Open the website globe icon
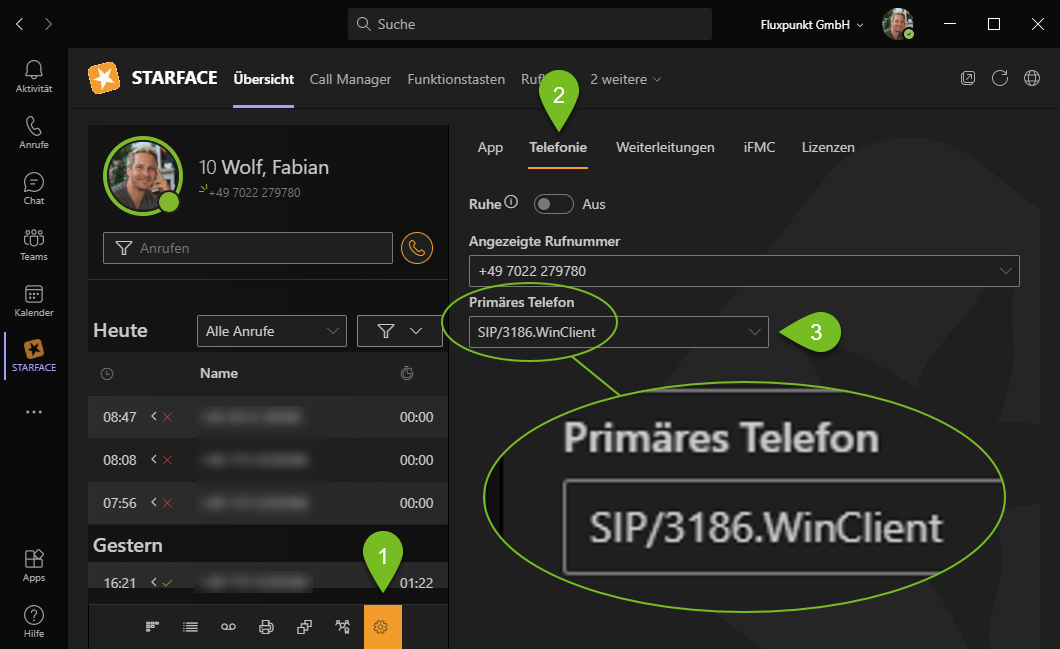Viewport: 1060px width, 649px height. pos(1032,78)
